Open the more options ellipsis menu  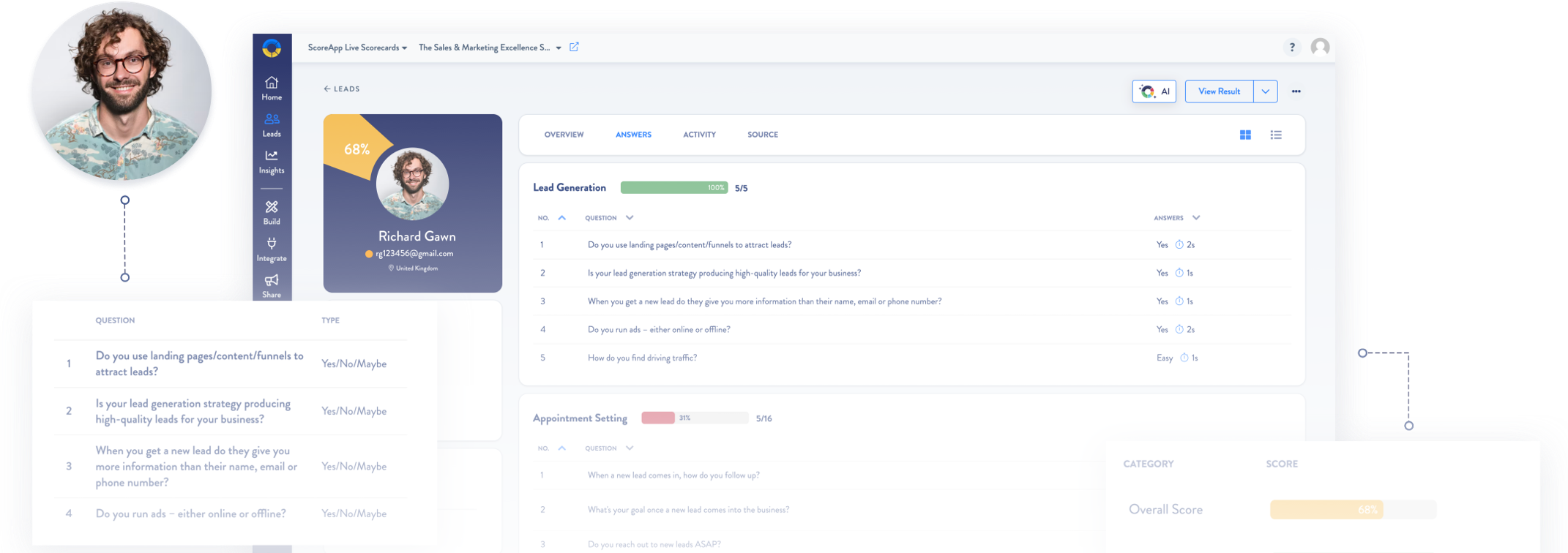point(1296,91)
